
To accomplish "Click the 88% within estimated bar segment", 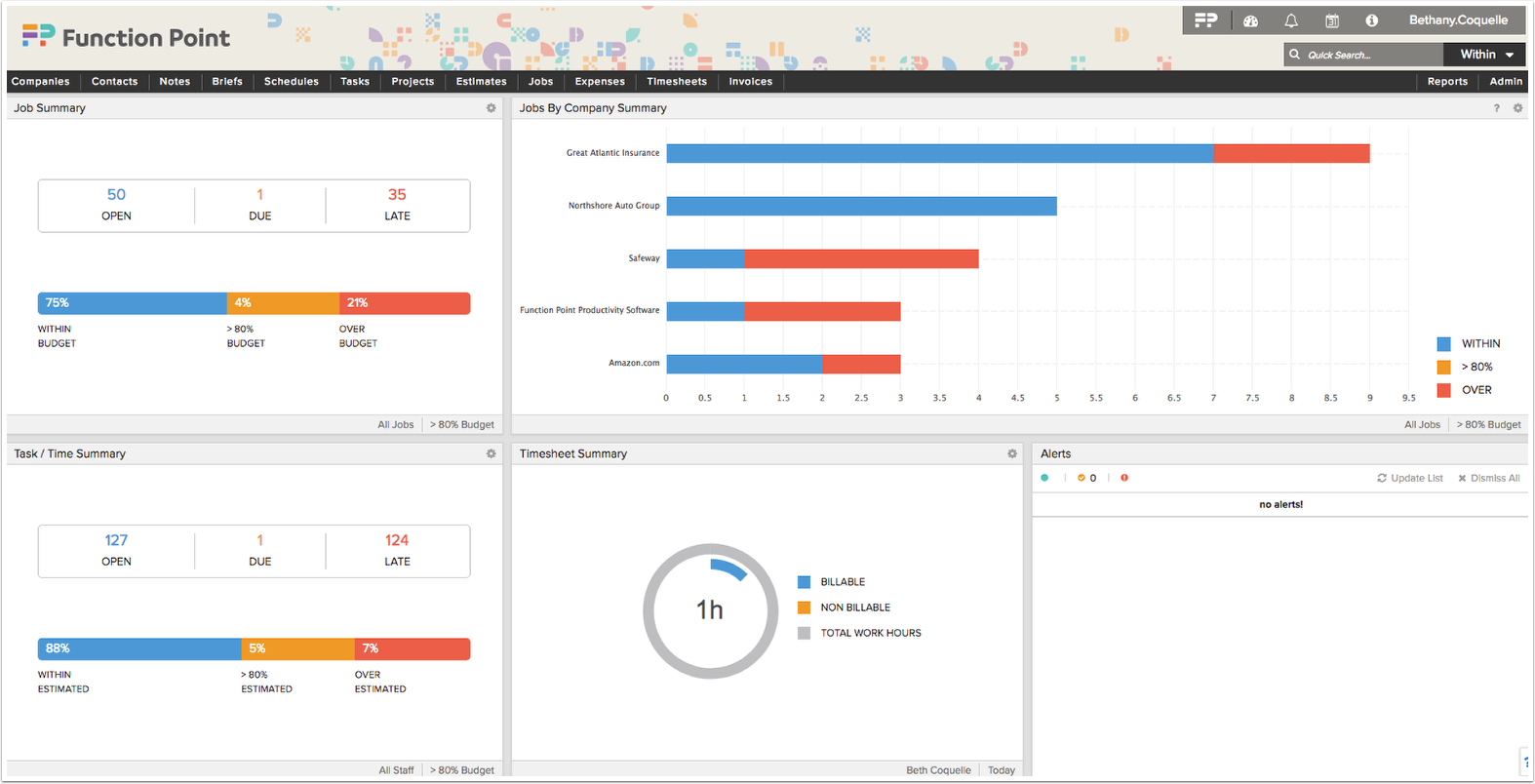I will point(139,648).
